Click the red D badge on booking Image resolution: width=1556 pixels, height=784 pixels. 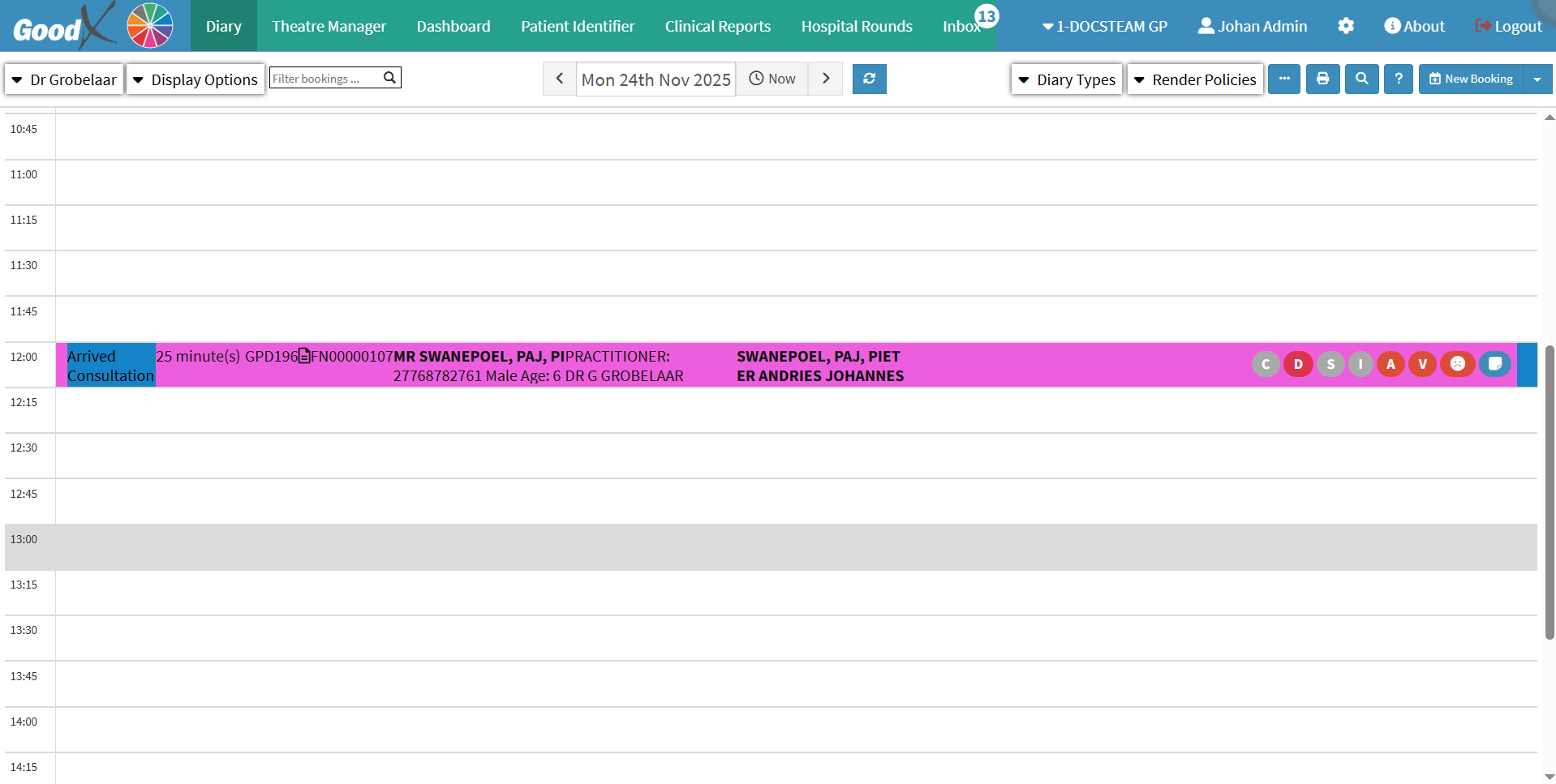coord(1298,364)
